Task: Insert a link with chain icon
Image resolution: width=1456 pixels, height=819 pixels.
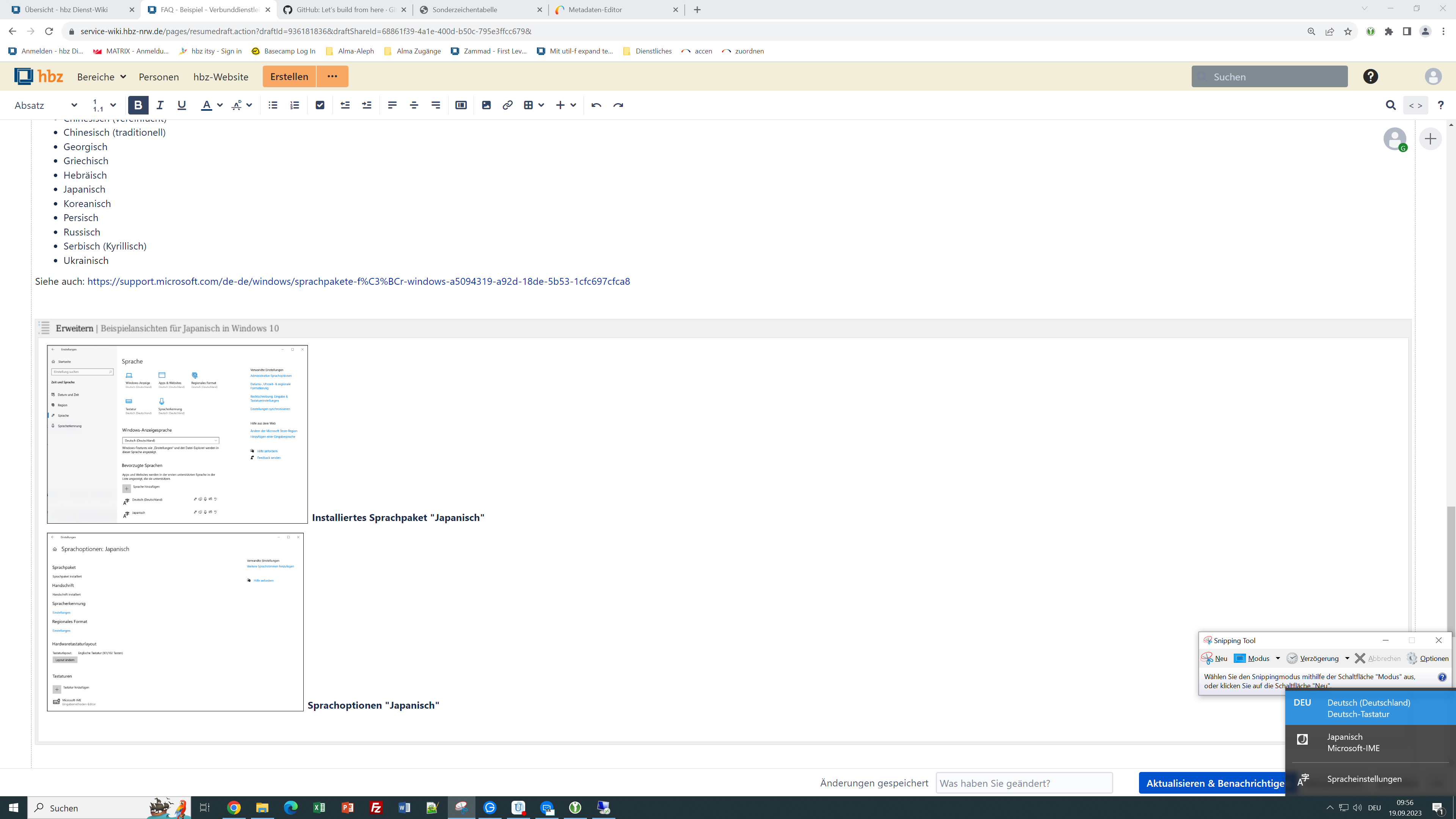Action: click(x=508, y=105)
